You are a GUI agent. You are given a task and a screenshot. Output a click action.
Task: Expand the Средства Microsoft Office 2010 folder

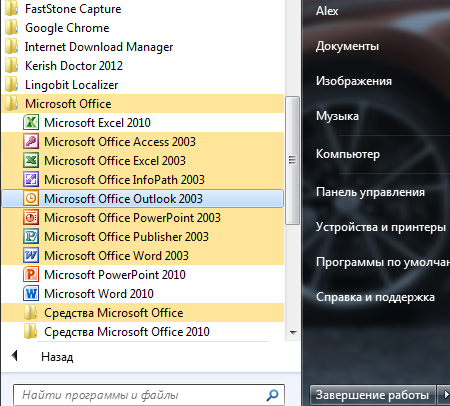[142, 332]
